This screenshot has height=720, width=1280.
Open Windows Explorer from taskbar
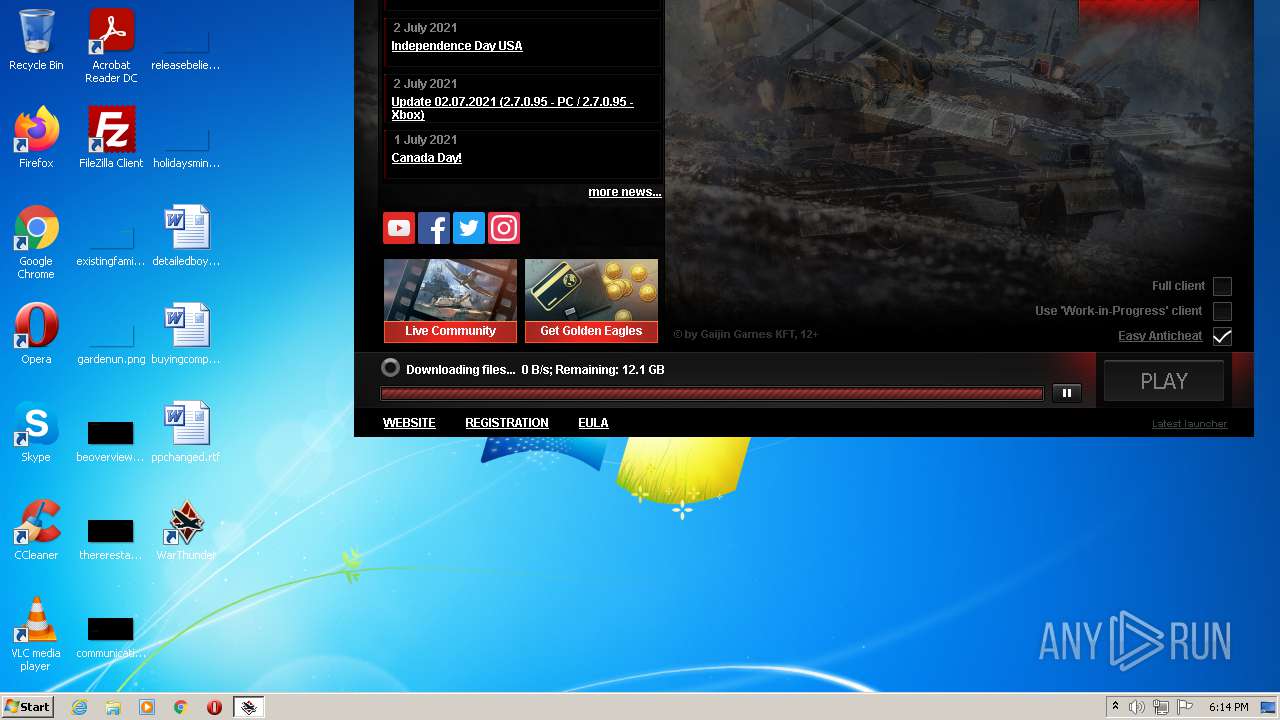(113, 707)
